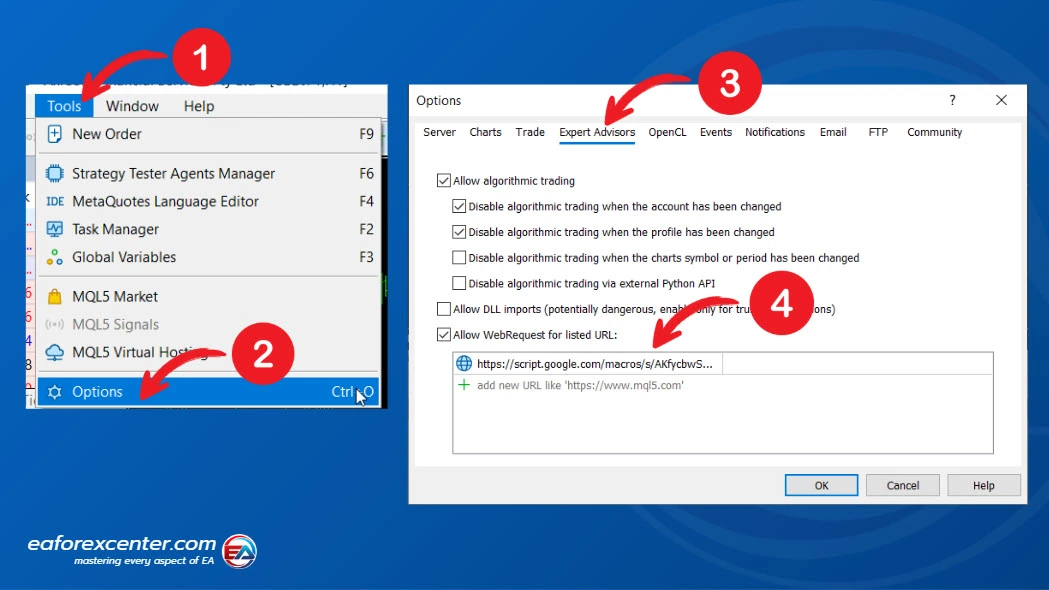Toggle Allow WebRequest for listed URL checkbox
This screenshot has width=1049, height=590.
tap(444, 334)
